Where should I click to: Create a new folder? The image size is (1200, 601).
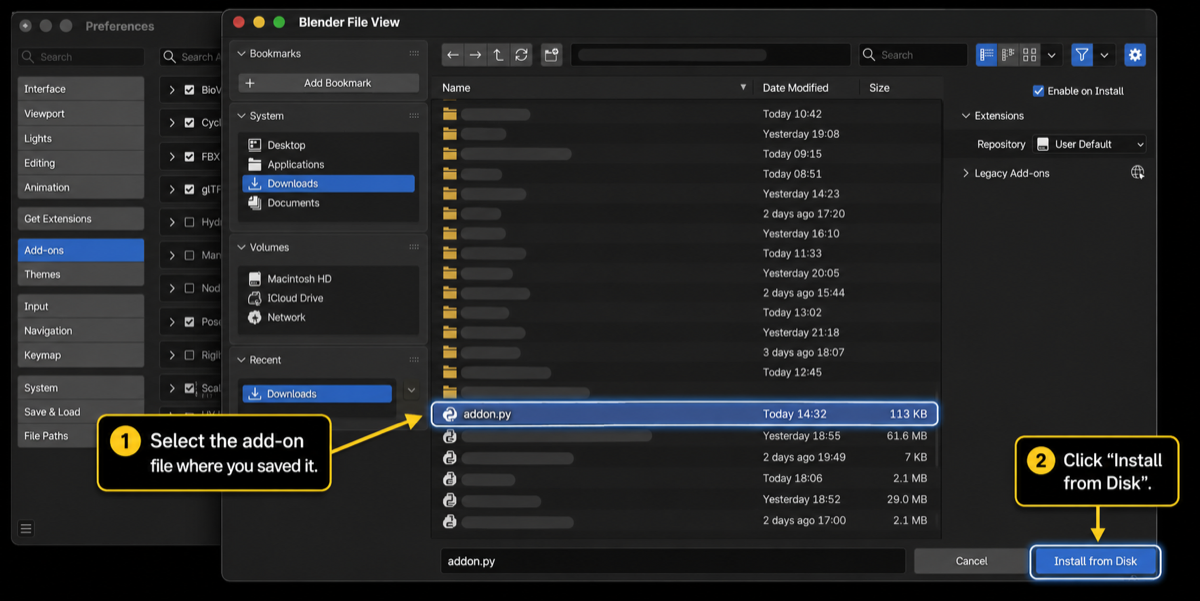(x=551, y=55)
